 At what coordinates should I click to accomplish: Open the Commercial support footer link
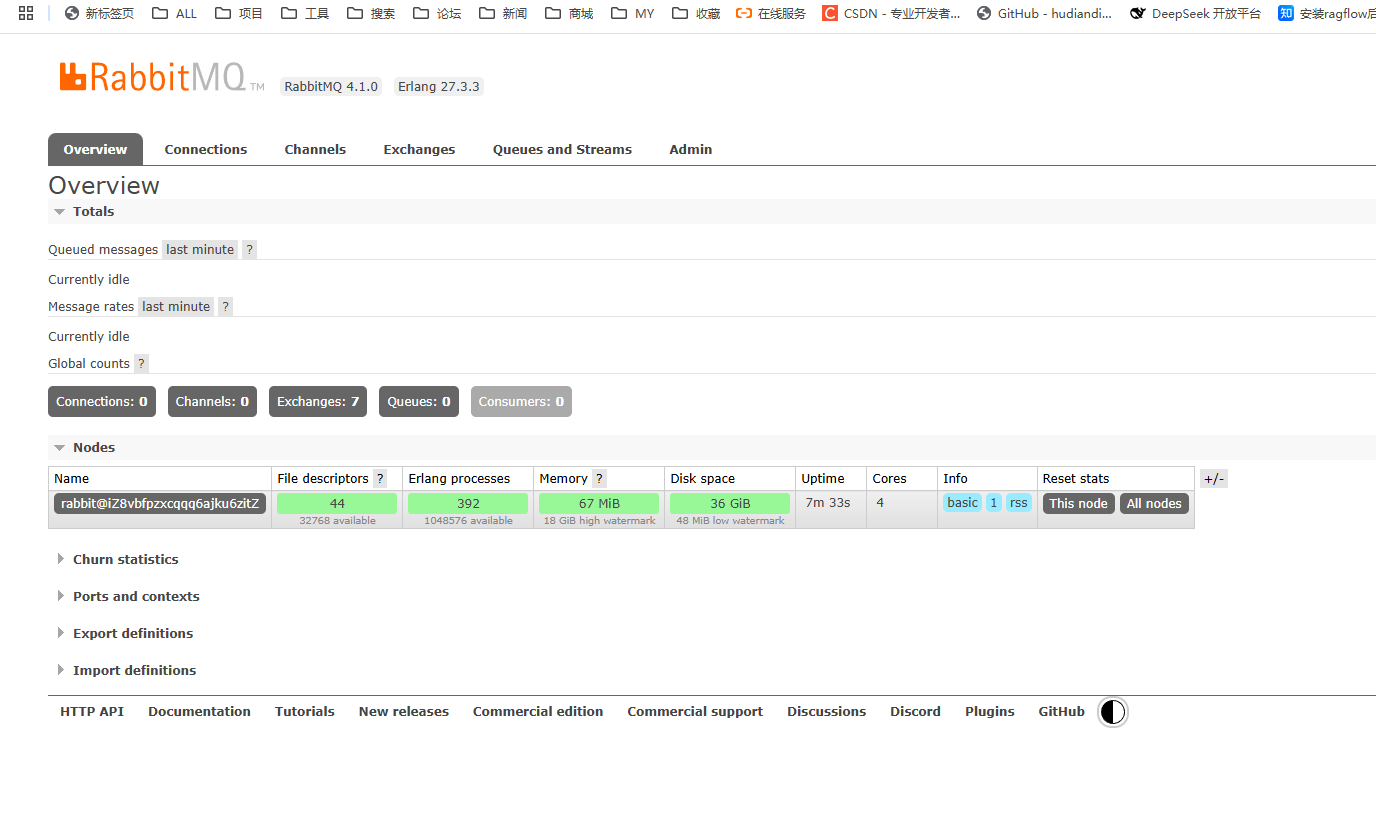click(695, 712)
